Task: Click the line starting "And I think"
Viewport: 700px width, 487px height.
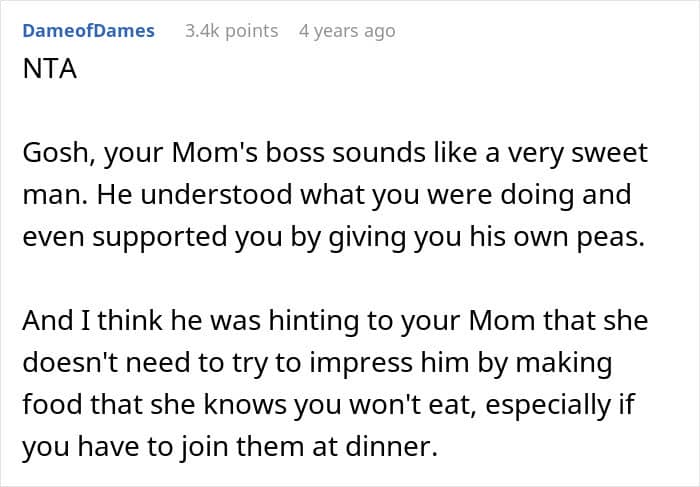Action: click(x=335, y=321)
